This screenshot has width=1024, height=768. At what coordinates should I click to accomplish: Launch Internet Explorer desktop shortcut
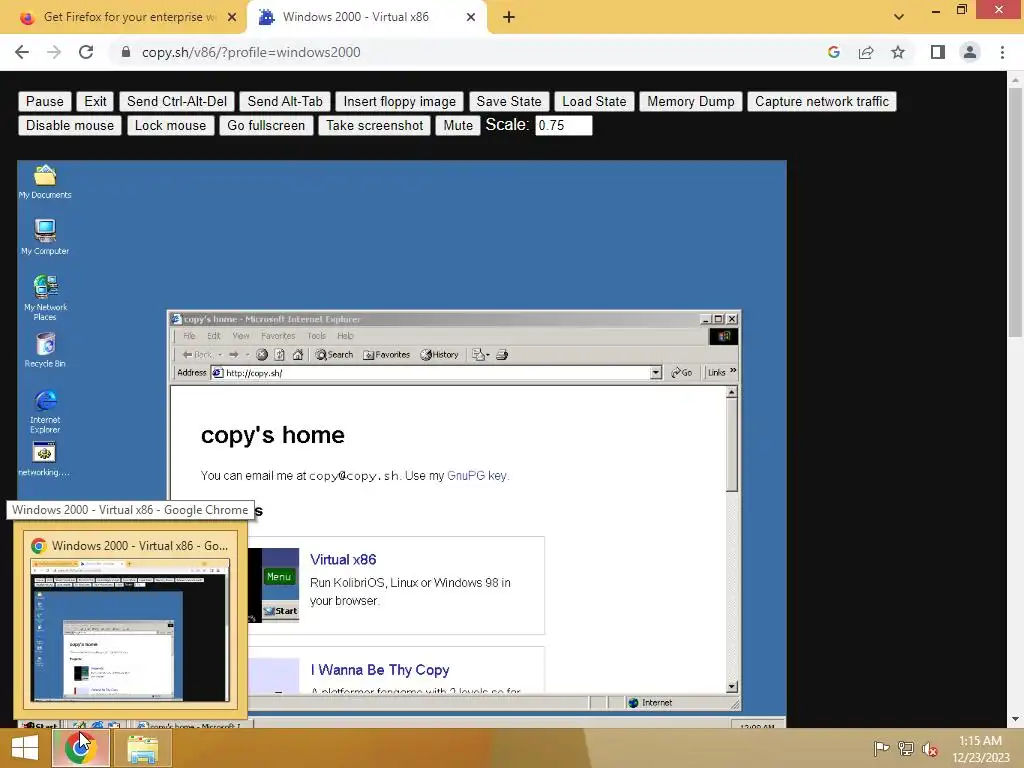click(x=44, y=411)
